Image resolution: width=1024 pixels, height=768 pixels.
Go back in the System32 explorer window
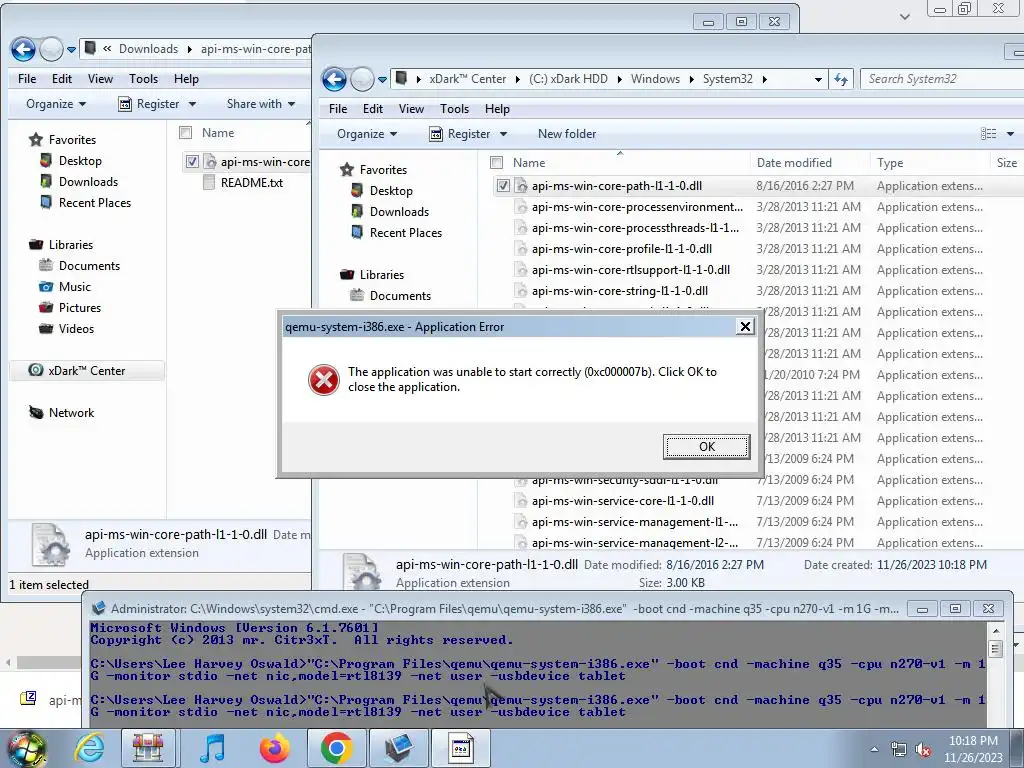click(334, 80)
